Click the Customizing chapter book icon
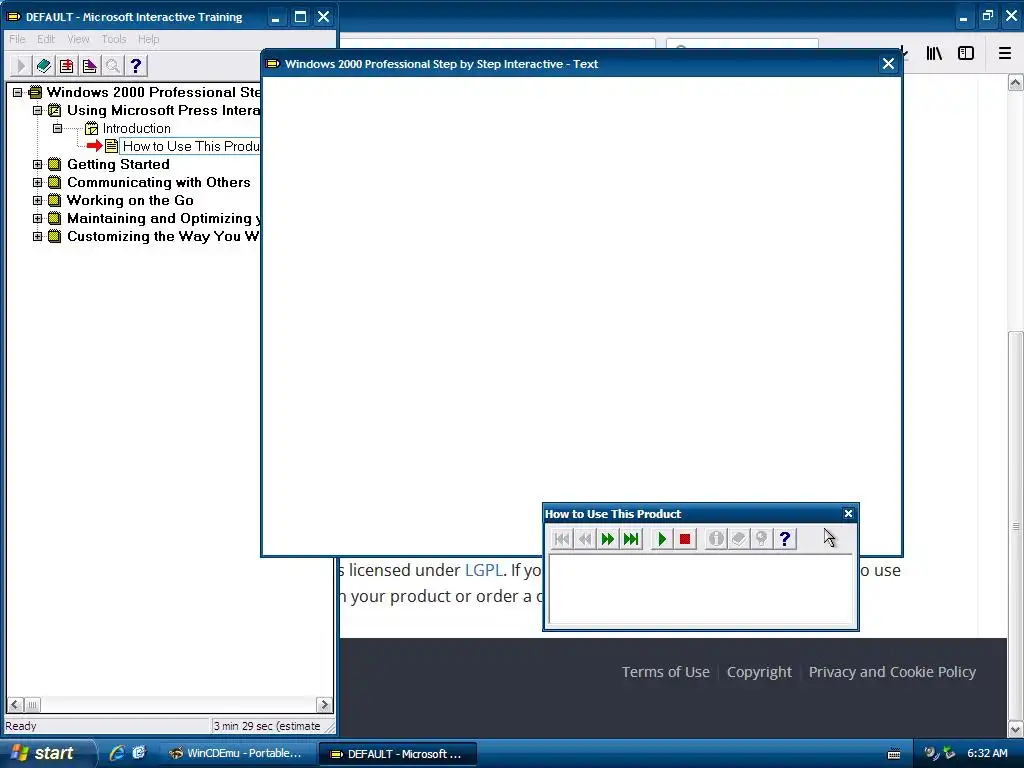1024x768 pixels. pos(55,236)
